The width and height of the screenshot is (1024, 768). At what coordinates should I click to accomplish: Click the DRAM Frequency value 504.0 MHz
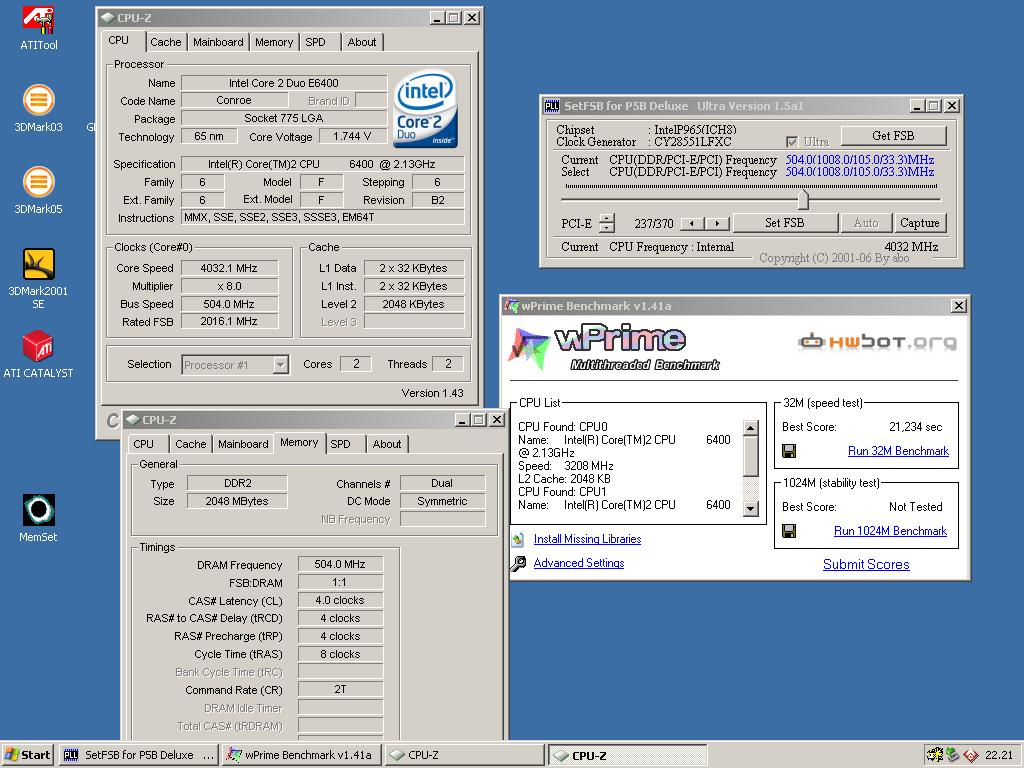pos(340,564)
